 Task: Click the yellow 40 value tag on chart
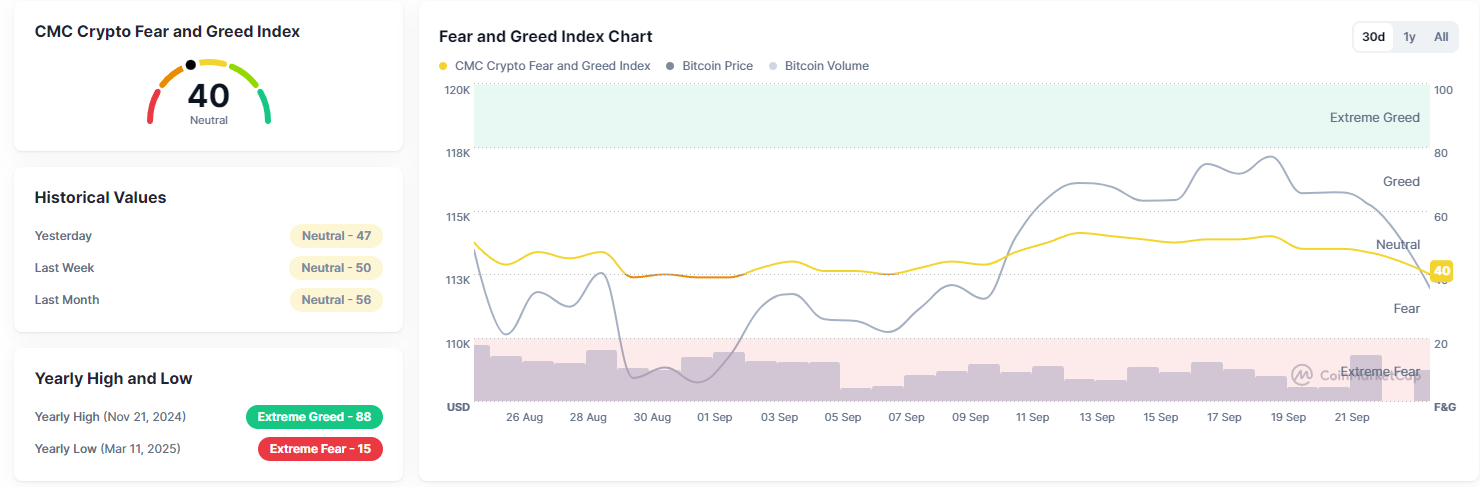coord(1442,270)
